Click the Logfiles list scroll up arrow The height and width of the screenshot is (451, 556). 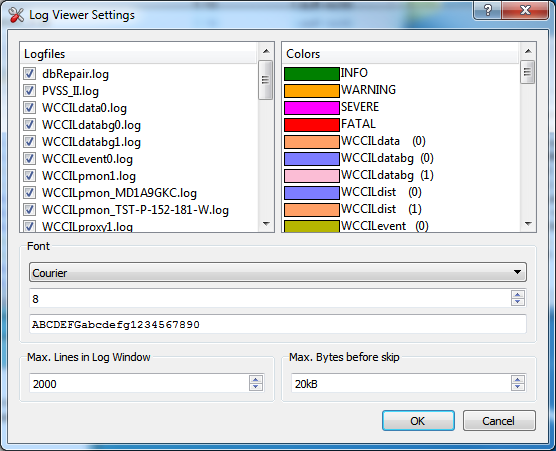[266, 51]
